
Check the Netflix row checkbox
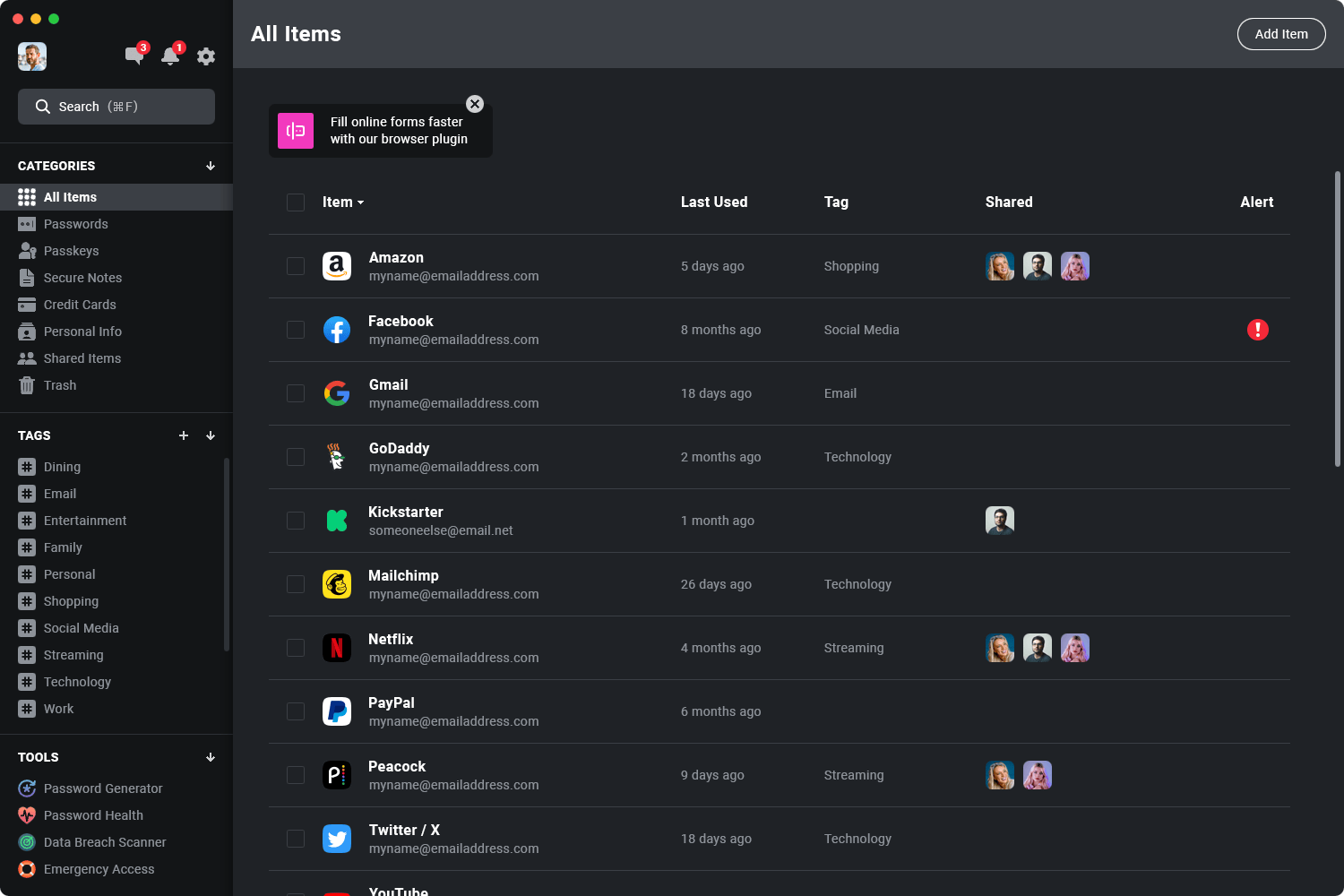[296, 648]
